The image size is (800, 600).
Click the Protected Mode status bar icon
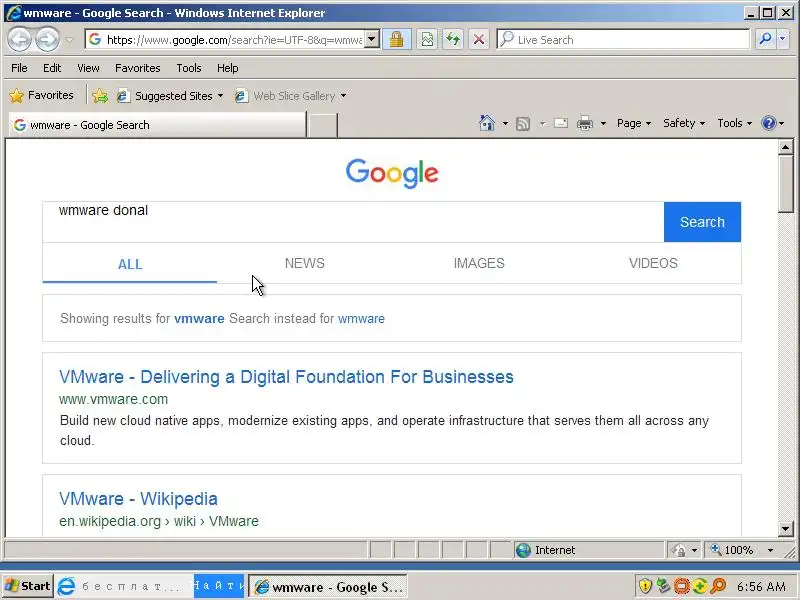pos(679,550)
